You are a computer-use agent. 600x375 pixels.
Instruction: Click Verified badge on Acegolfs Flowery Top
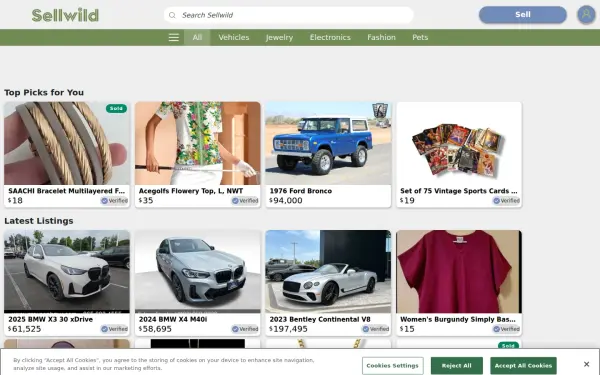(x=245, y=201)
